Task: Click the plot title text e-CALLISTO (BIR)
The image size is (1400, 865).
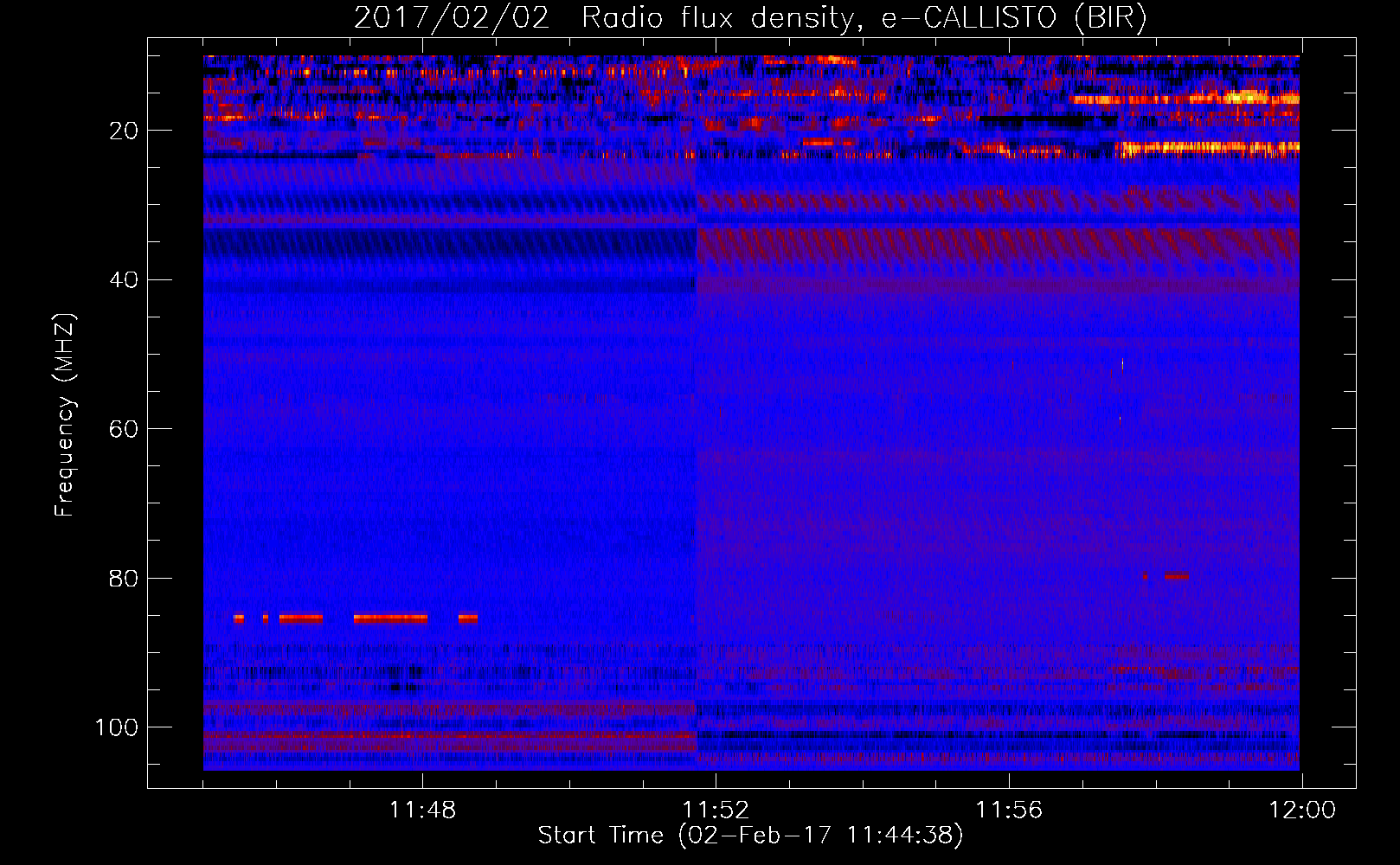Action: (x=1014, y=18)
